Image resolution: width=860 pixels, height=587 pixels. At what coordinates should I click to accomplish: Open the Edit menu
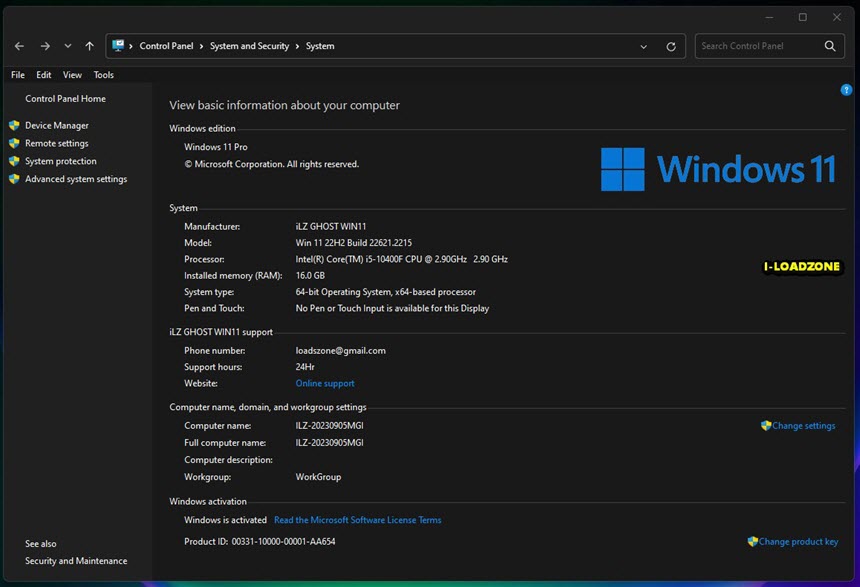43,75
